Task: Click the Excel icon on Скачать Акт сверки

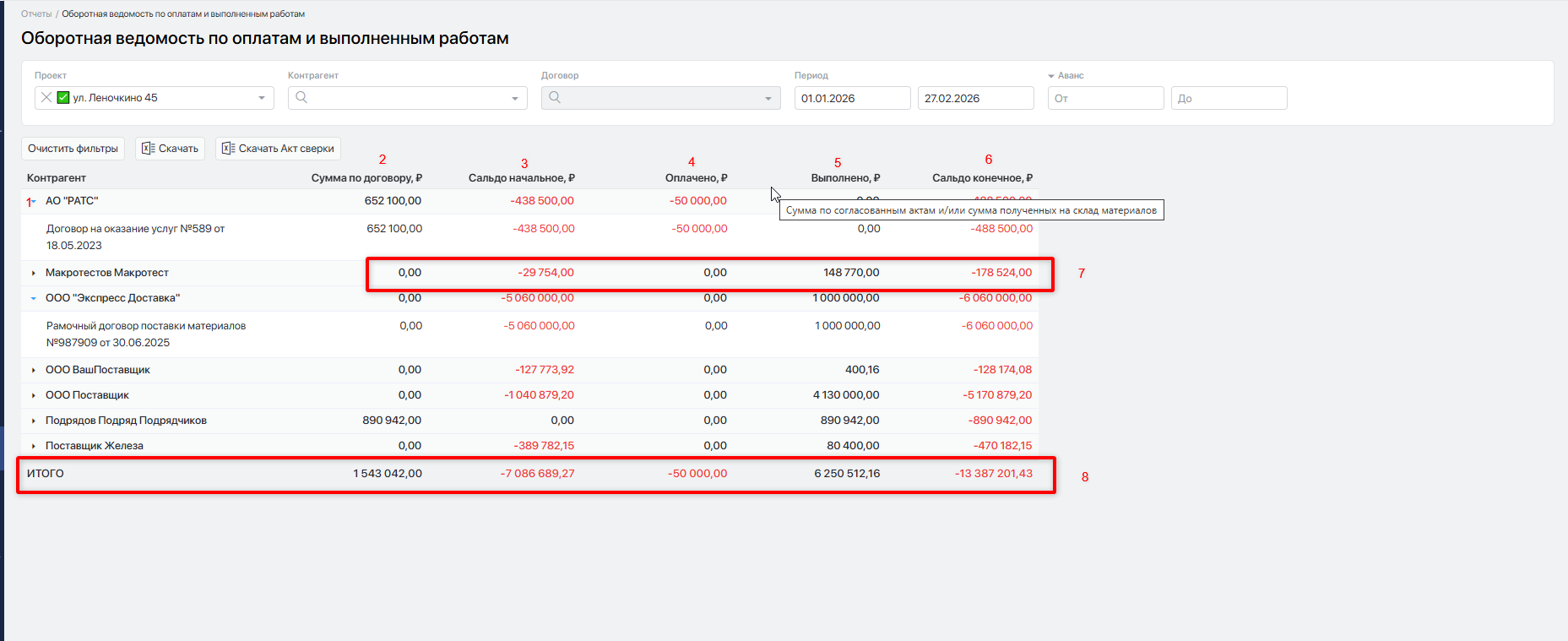Action: pyautogui.click(x=228, y=149)
